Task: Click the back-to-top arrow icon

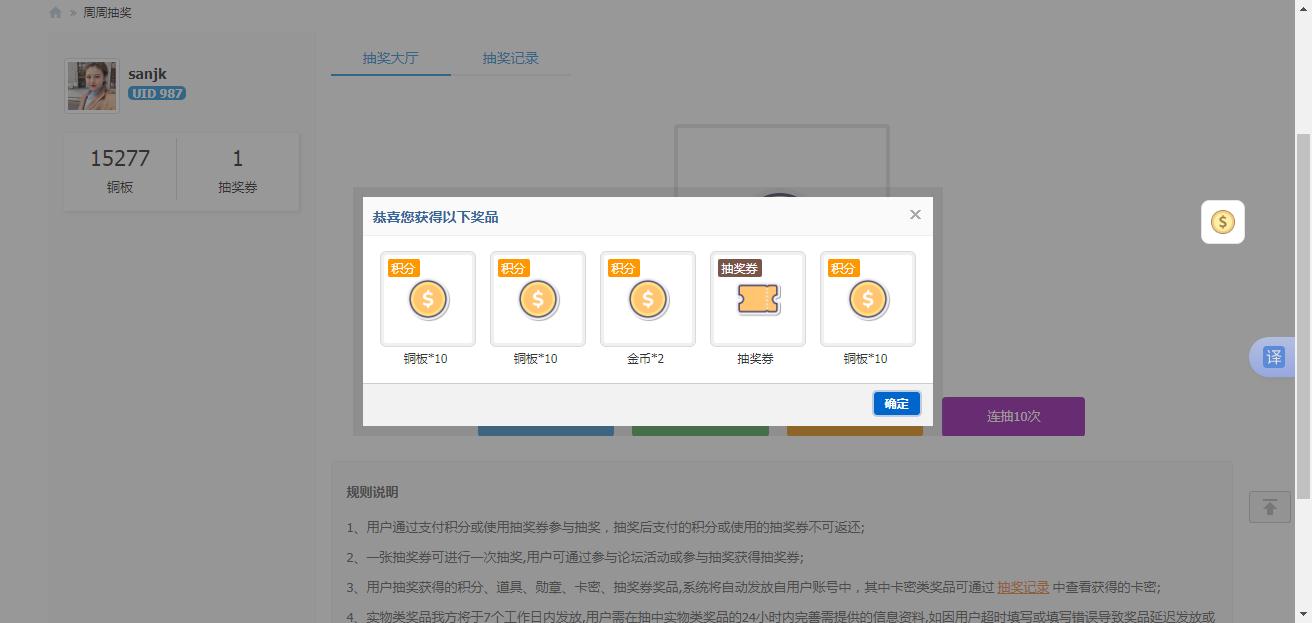Action: pyautogui.click(x=1269, y=507)
